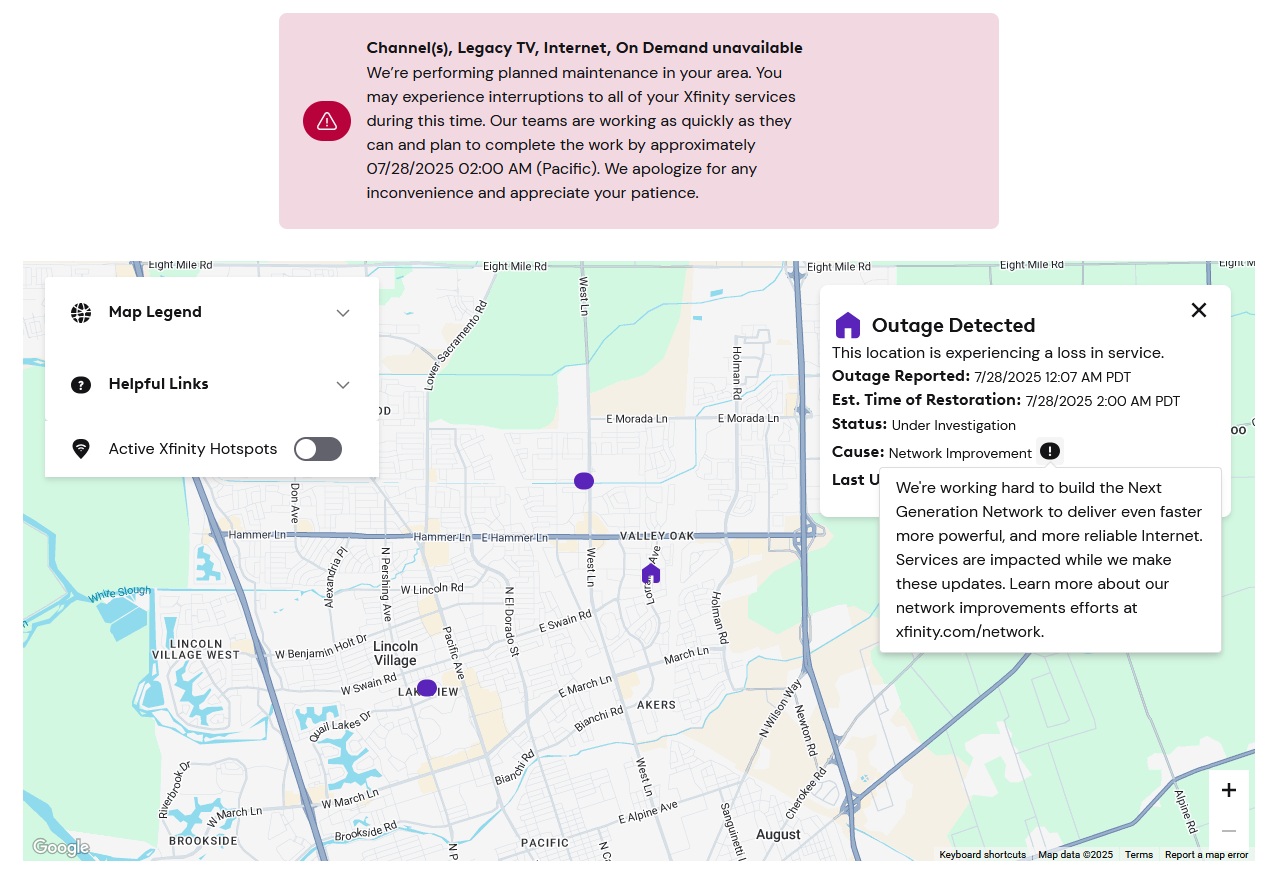
Task: Click the 'Network Improvement' cause text
Action: pos(960,453)
